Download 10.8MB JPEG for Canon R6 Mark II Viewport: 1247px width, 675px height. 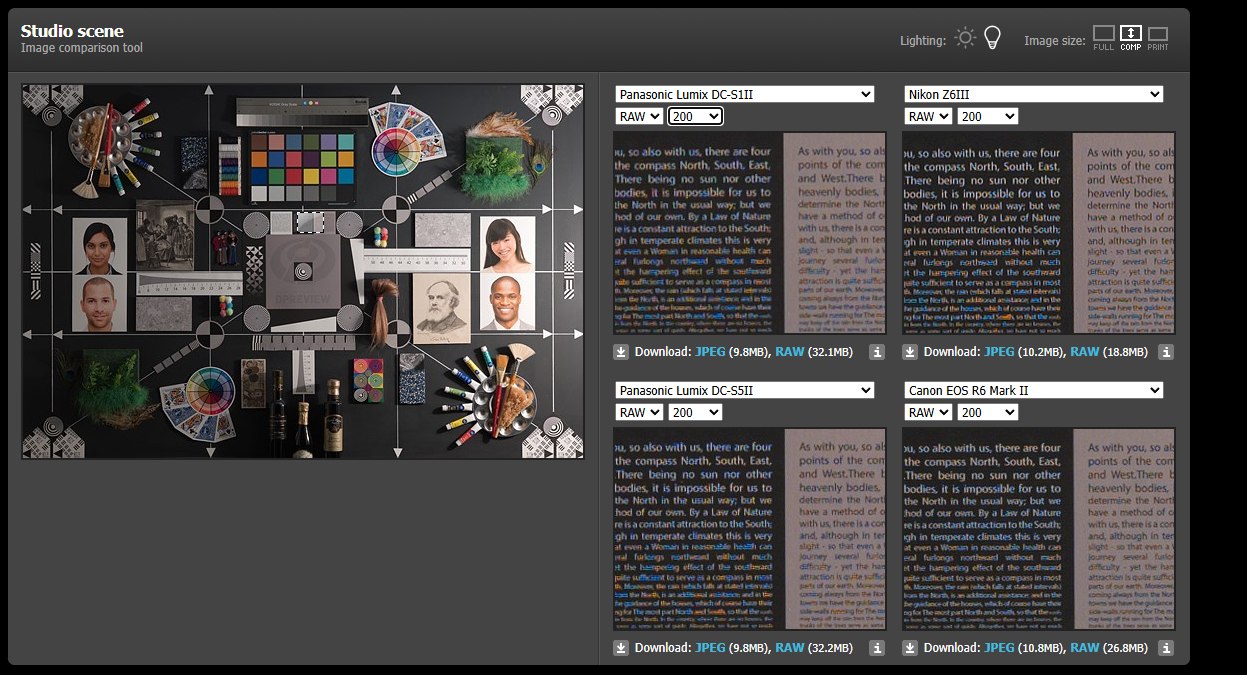point(1000,648)
